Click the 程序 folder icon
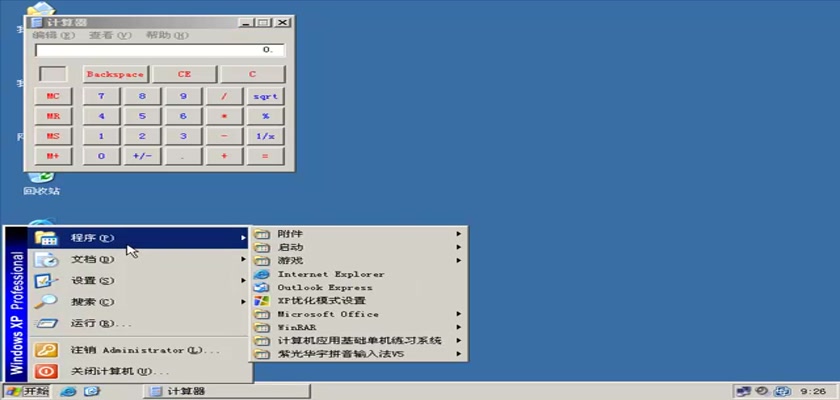This screenshot has height=400, width=840. point(46,238)
